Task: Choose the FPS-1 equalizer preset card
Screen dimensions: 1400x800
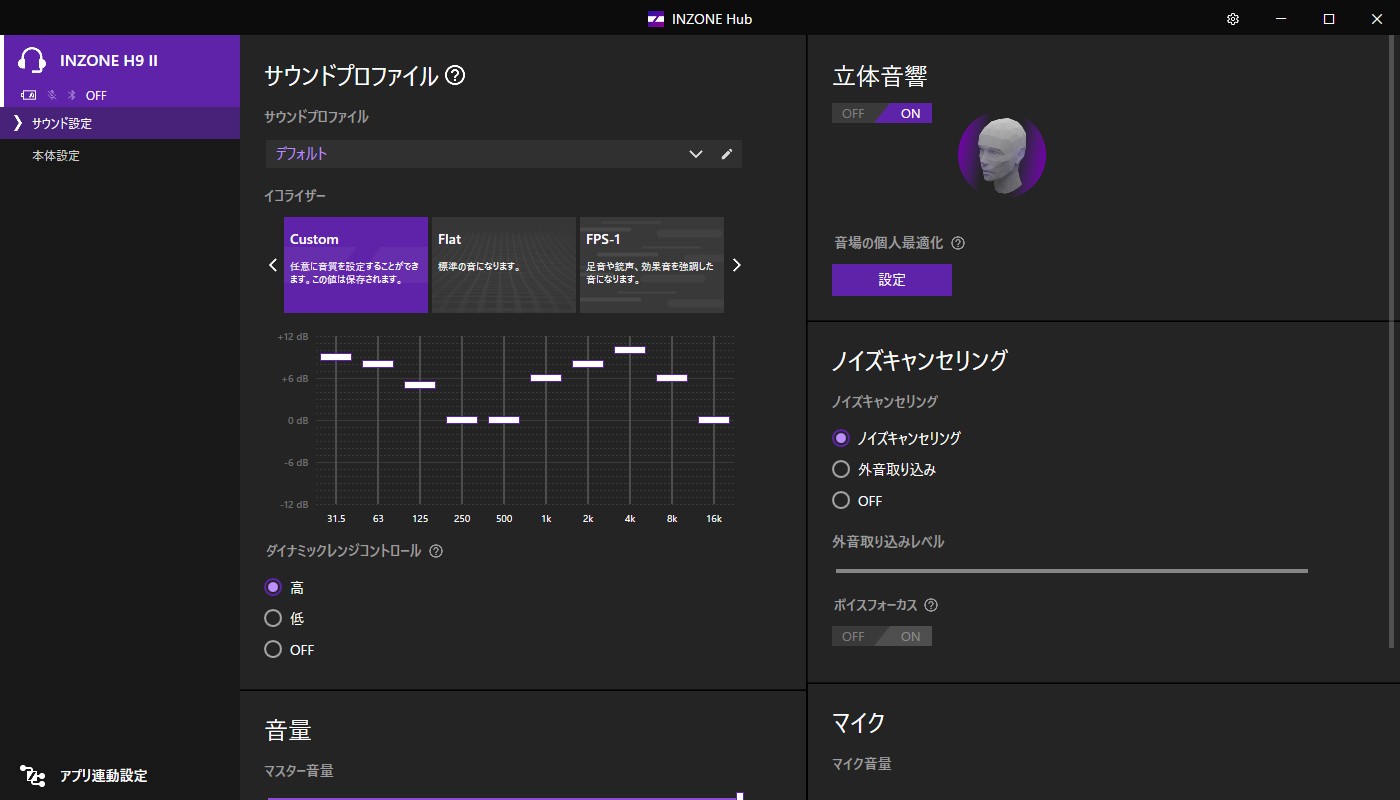Action: (x=651, y=265)
